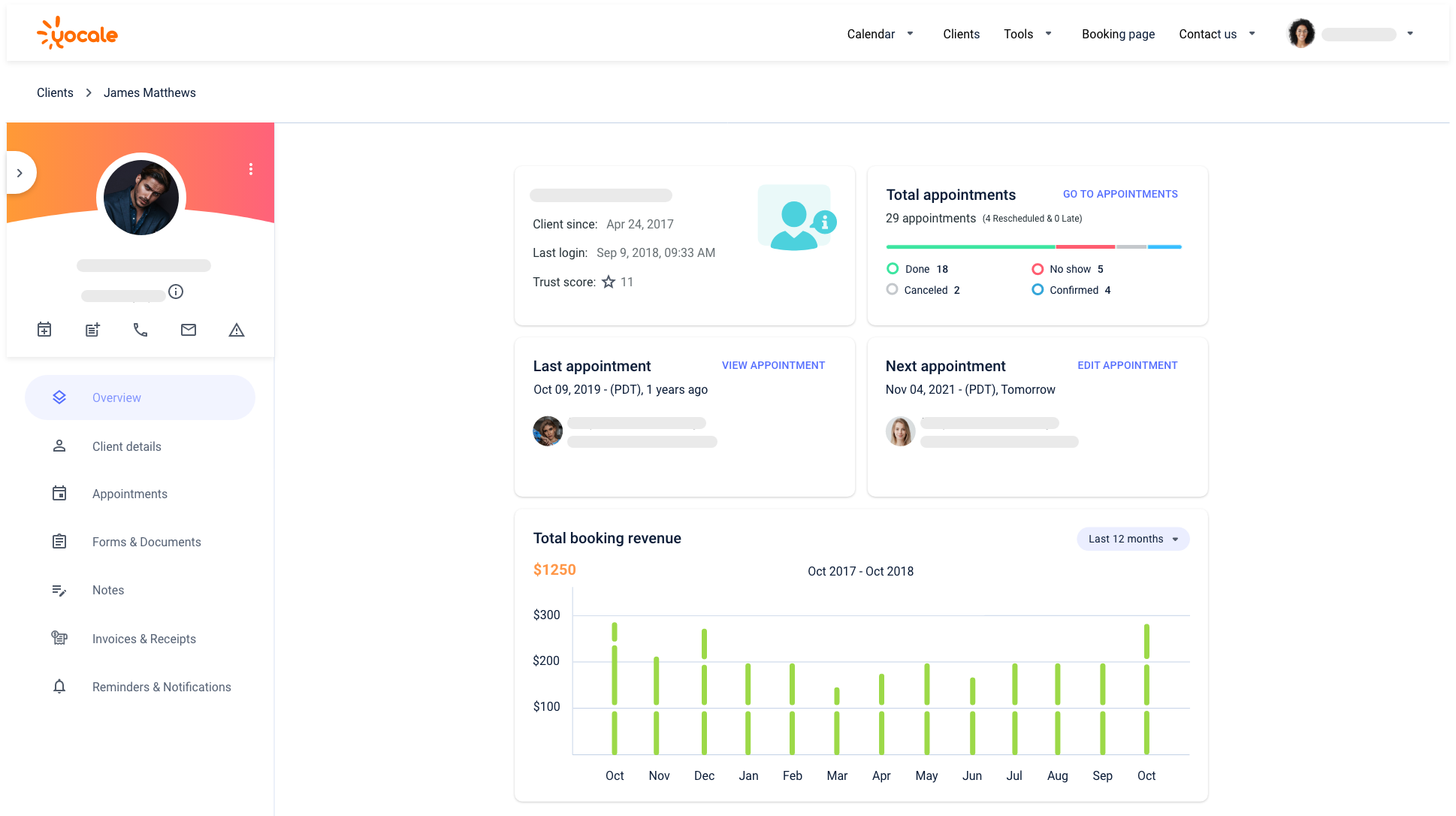
Task: Click the Done status circle
Action: coord(893,268)
